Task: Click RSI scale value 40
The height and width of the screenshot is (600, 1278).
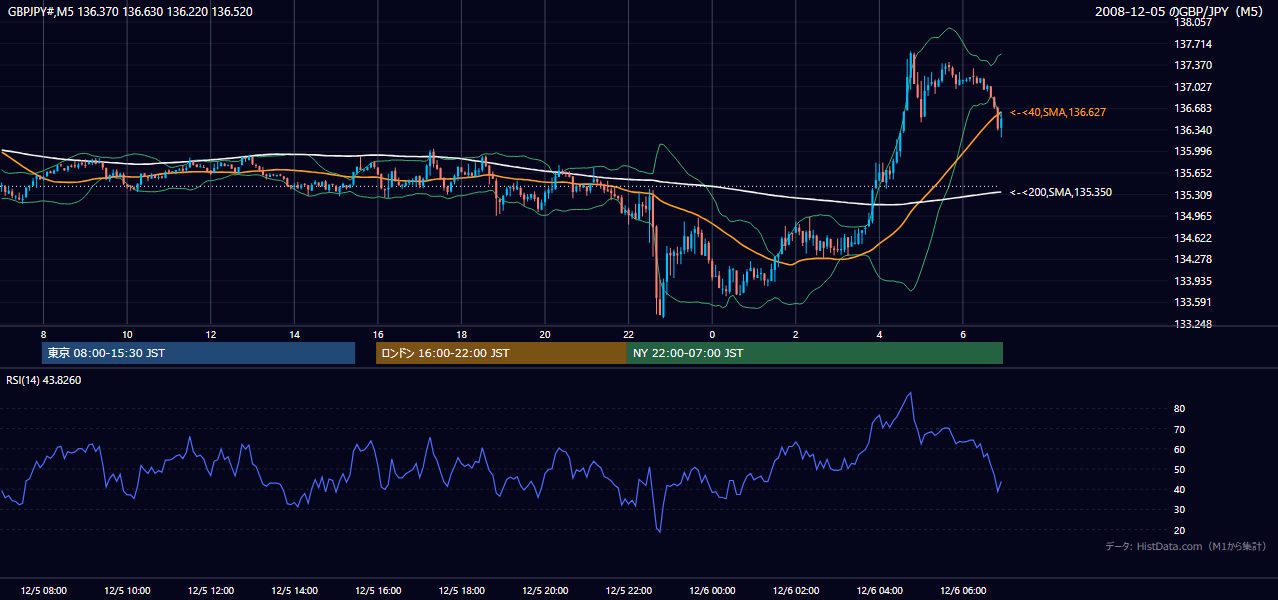Action: pyautogui.click(x=1180, y=489)
